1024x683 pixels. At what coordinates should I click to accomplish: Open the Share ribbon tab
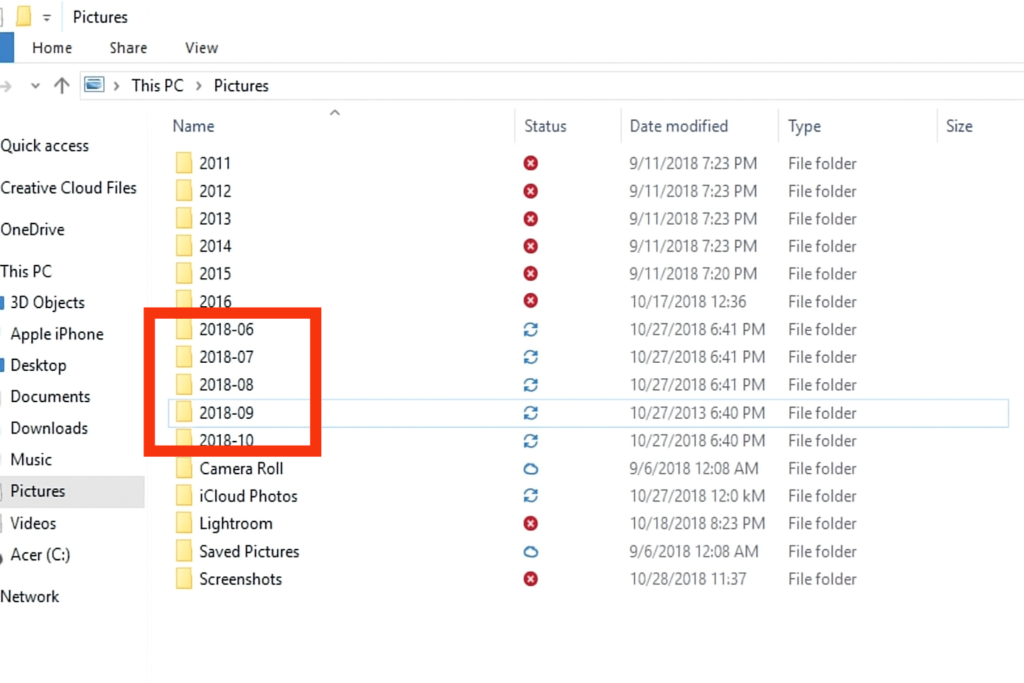pyautogui.click(x=128, y=48)
